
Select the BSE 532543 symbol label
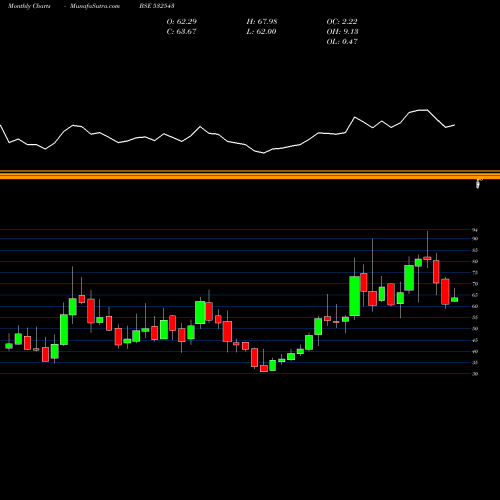coord(157,6)
